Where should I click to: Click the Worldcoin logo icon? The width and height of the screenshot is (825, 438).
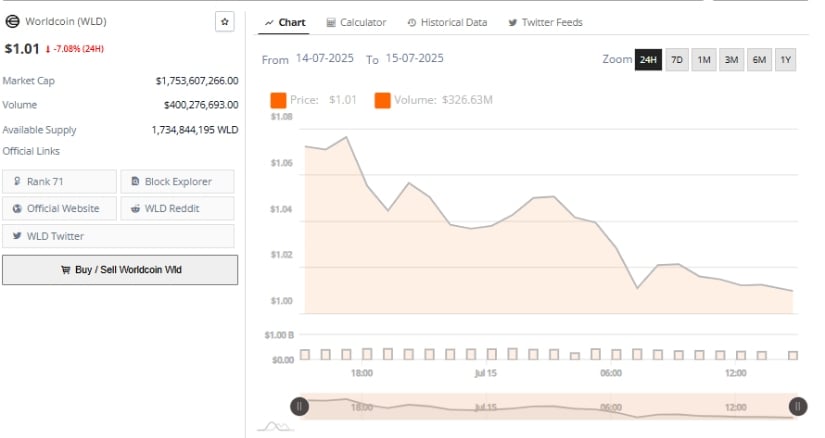12,22
